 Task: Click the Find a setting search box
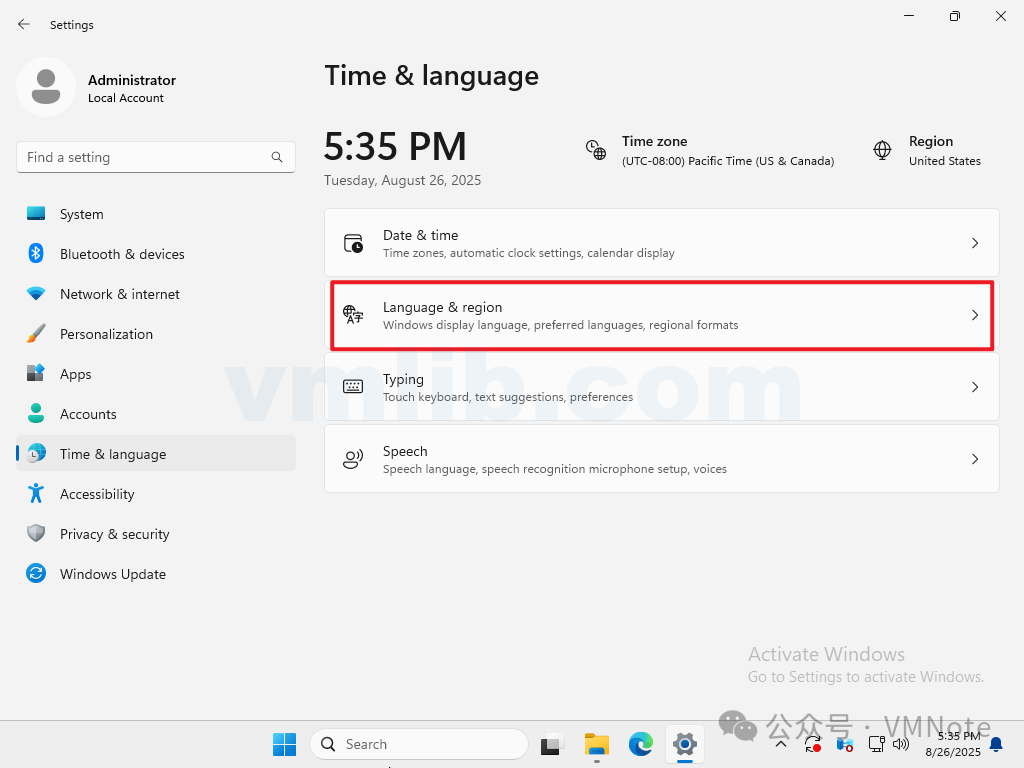pos(145,157)
